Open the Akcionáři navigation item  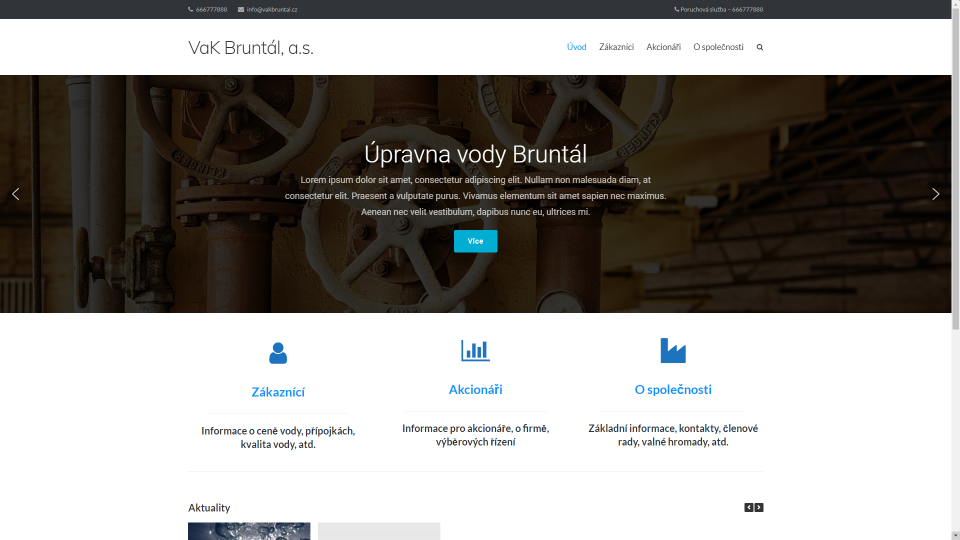point(663,47)
